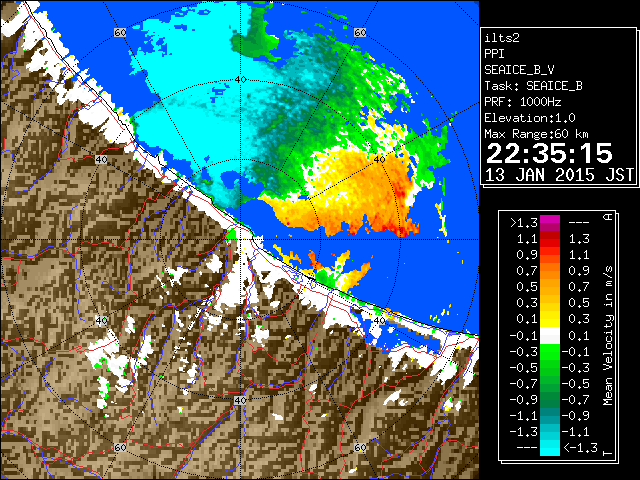Select the 'ilts2' radar name text

click(502, 38)
